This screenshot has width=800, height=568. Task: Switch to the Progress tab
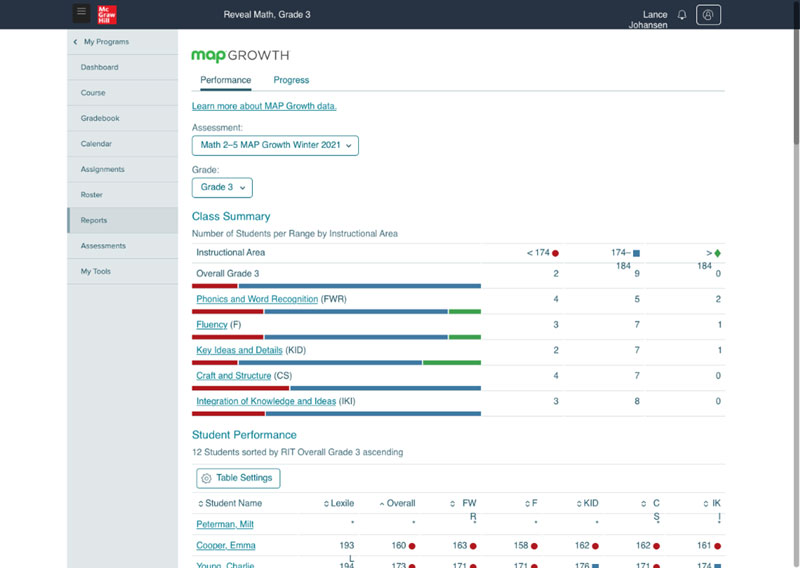[291, 80]
